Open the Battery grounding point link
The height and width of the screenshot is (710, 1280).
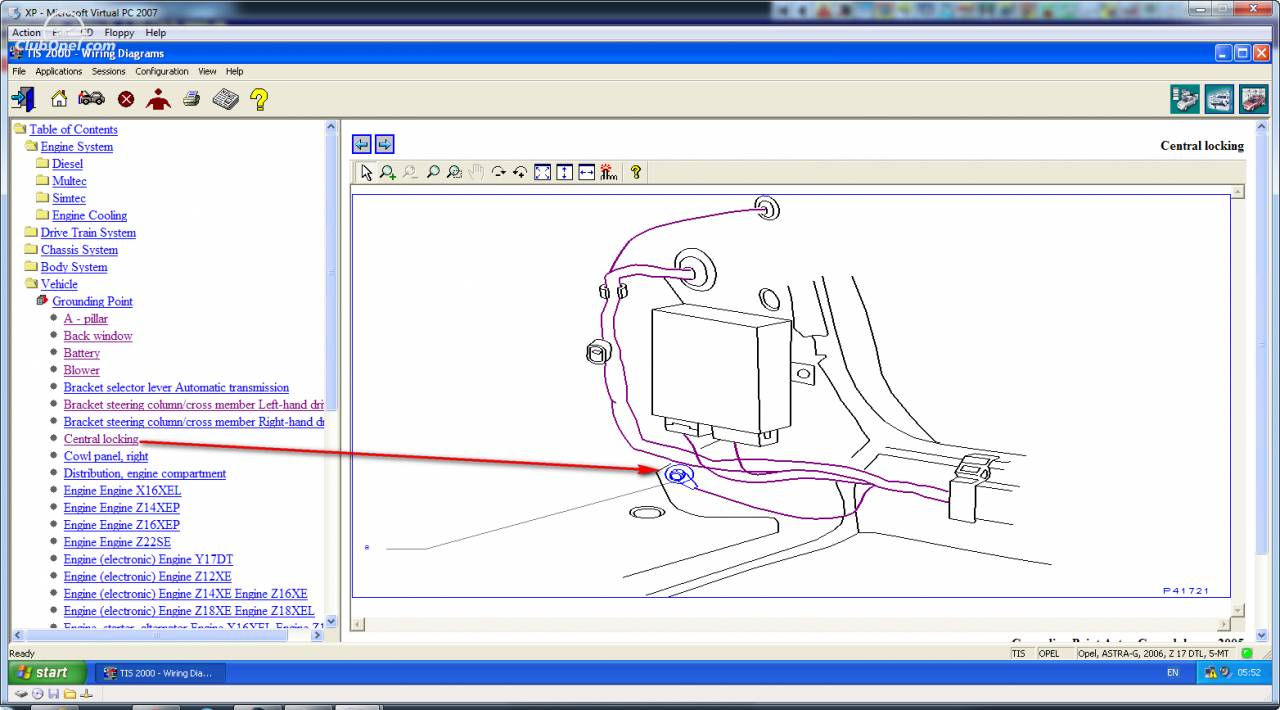point(82,353)
